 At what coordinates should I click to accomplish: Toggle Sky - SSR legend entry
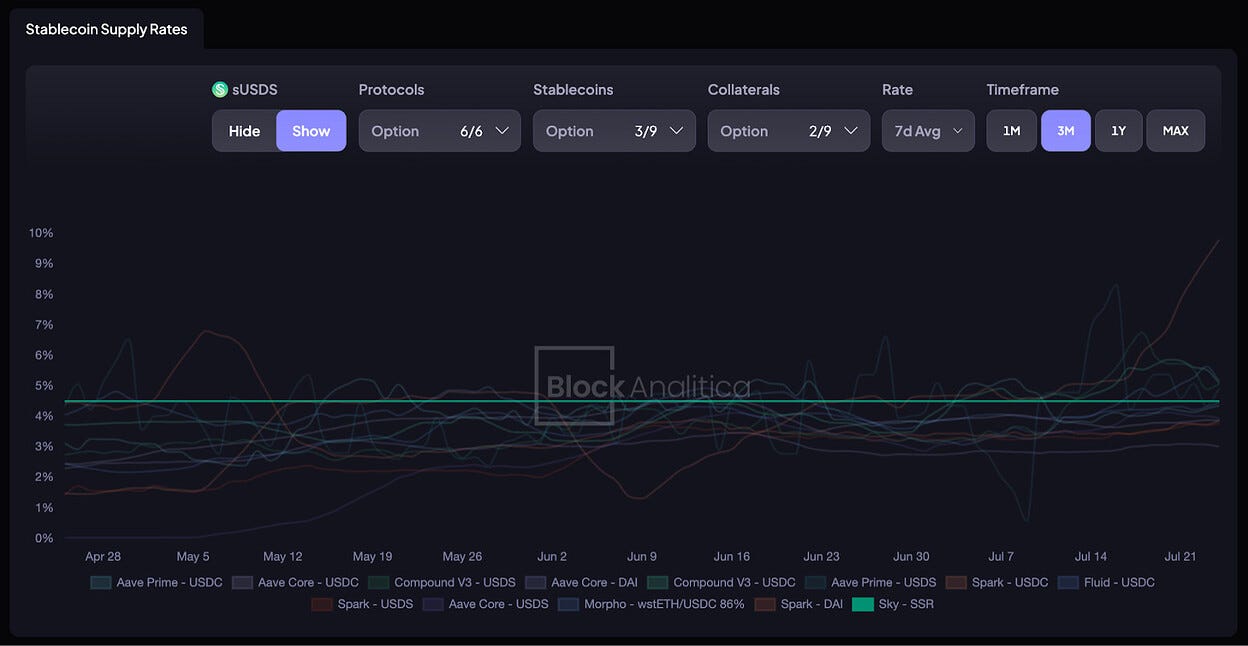893,604
